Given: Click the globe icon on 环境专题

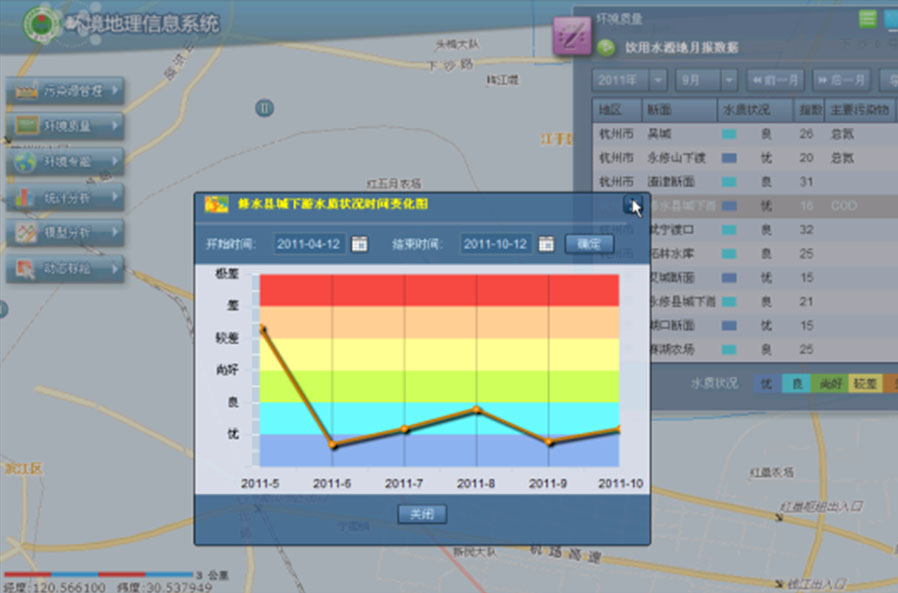Looking at the screenshot, I should tap(26, 162).
